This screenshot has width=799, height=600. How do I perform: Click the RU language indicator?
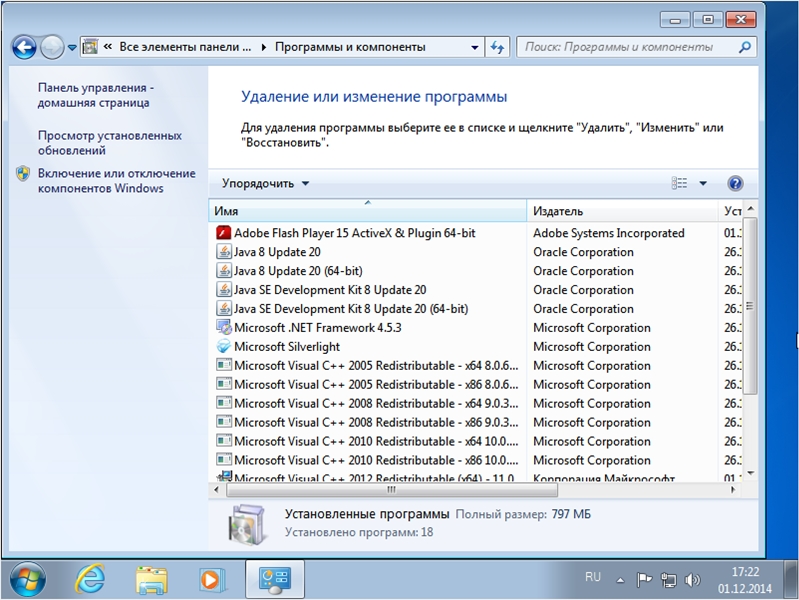[x=593, y=577]
